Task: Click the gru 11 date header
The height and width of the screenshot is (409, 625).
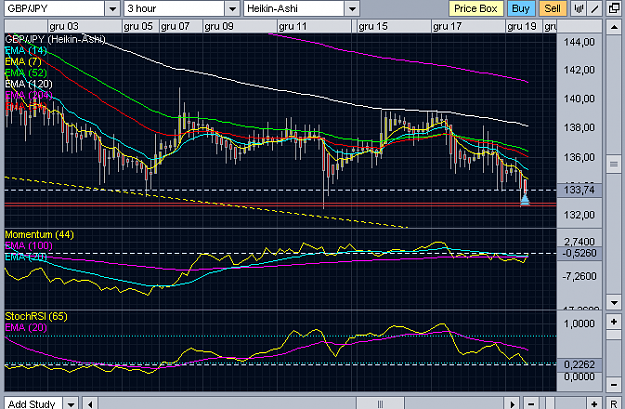Action: (293, 26)
